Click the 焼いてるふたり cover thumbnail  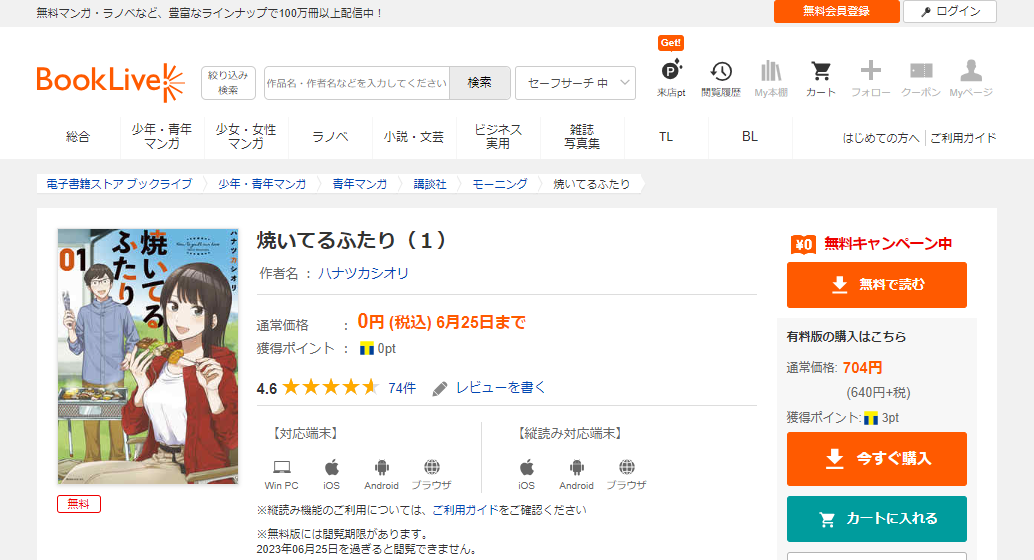[148, 356]
